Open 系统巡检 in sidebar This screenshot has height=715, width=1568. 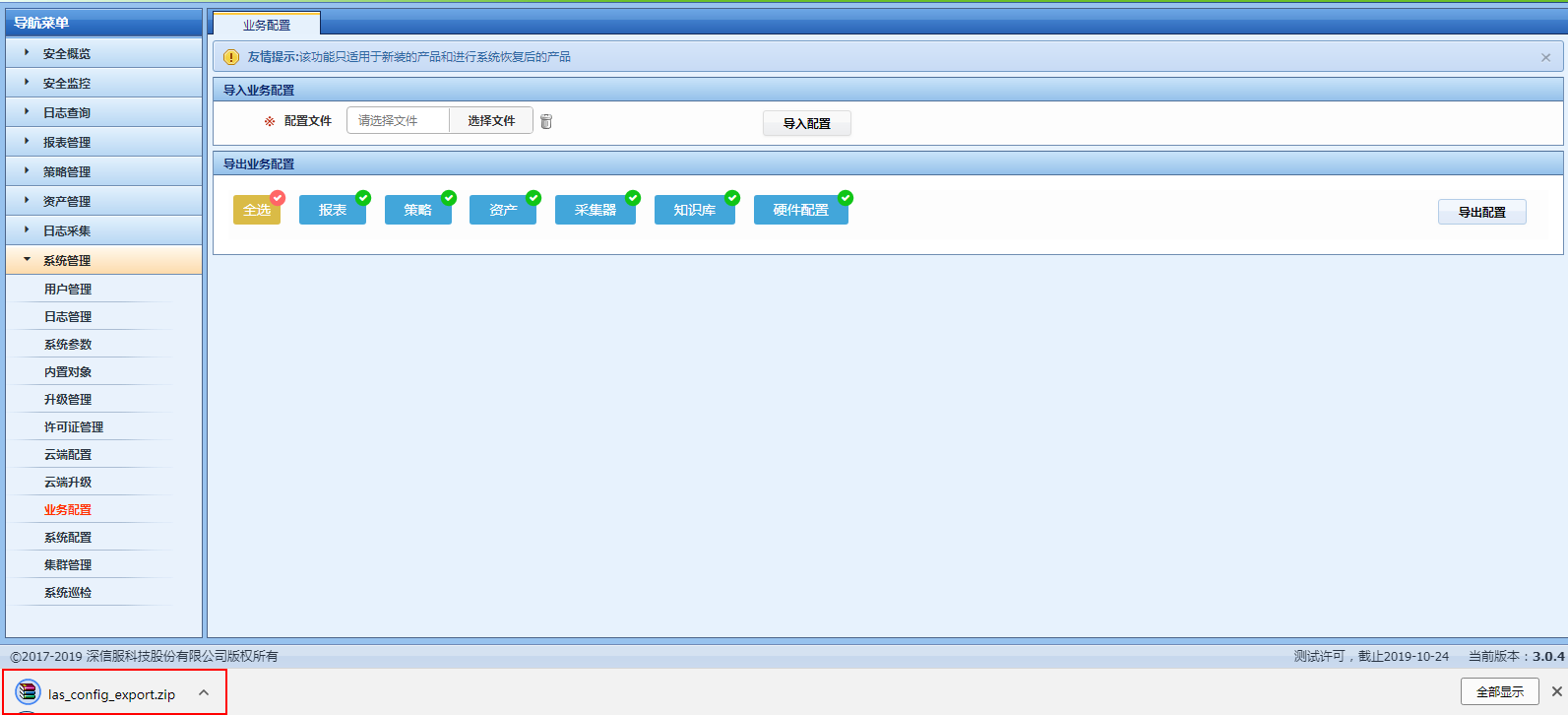pyautogui.click(x=68, y=592)
